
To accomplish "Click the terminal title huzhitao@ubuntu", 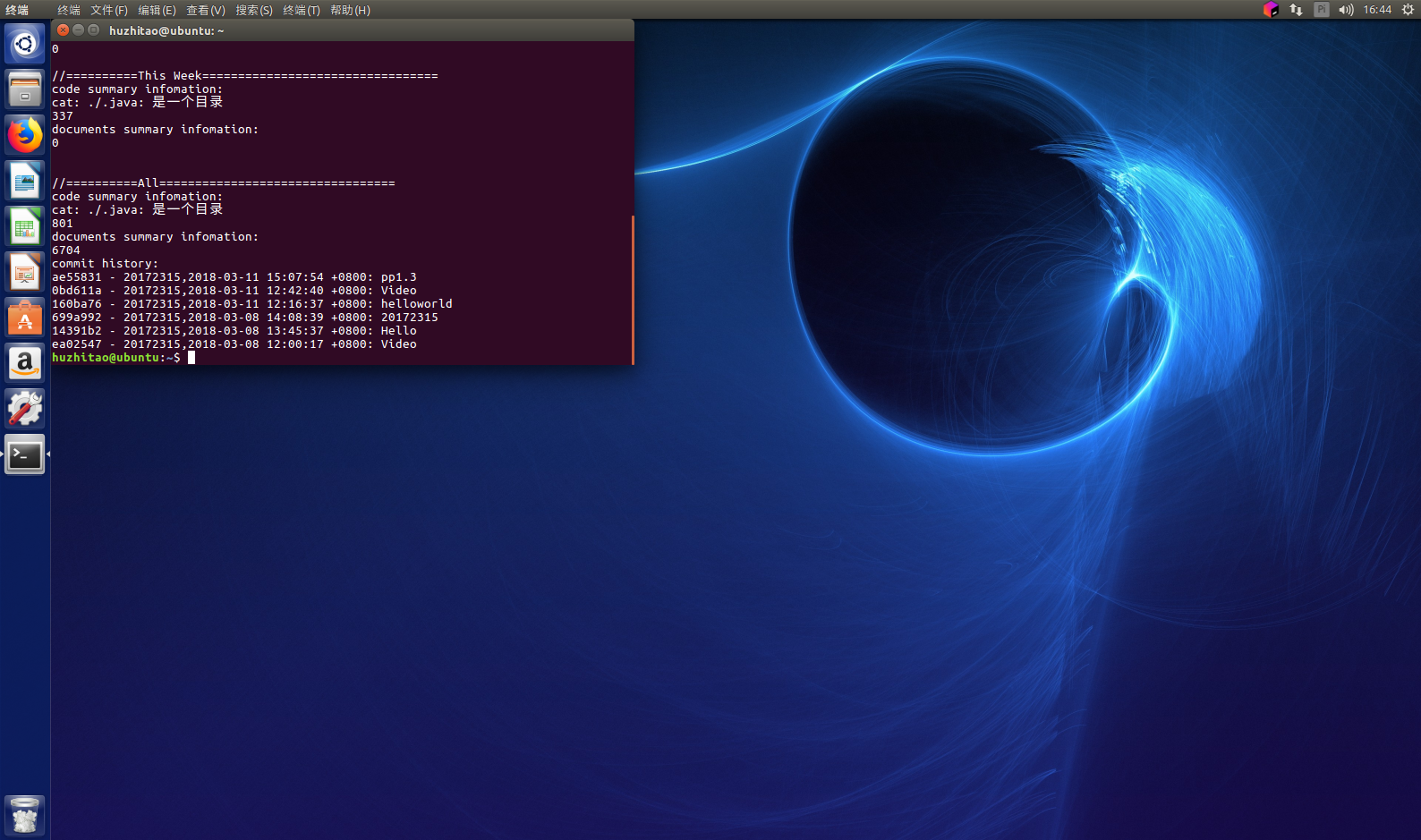I will [166, 30].
